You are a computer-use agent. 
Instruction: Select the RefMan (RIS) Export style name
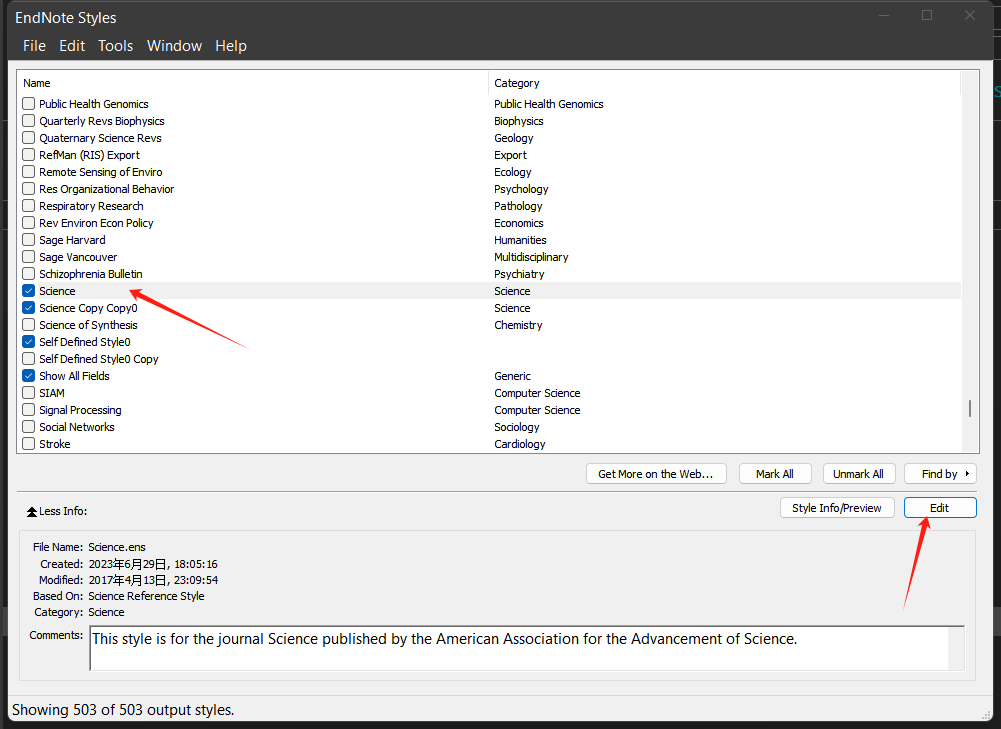(x=89, y=155)
